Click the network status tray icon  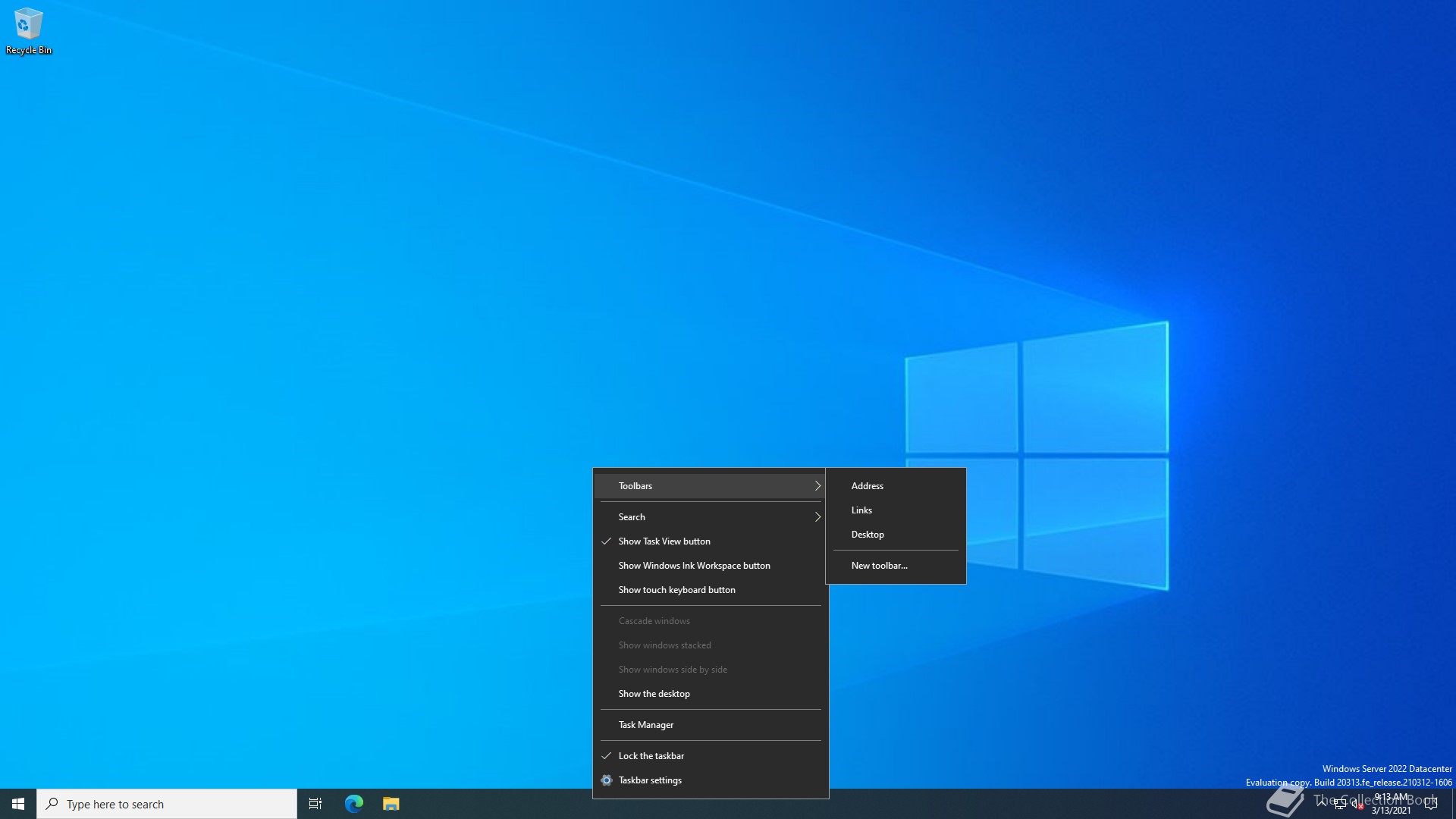pos(1340,805)
